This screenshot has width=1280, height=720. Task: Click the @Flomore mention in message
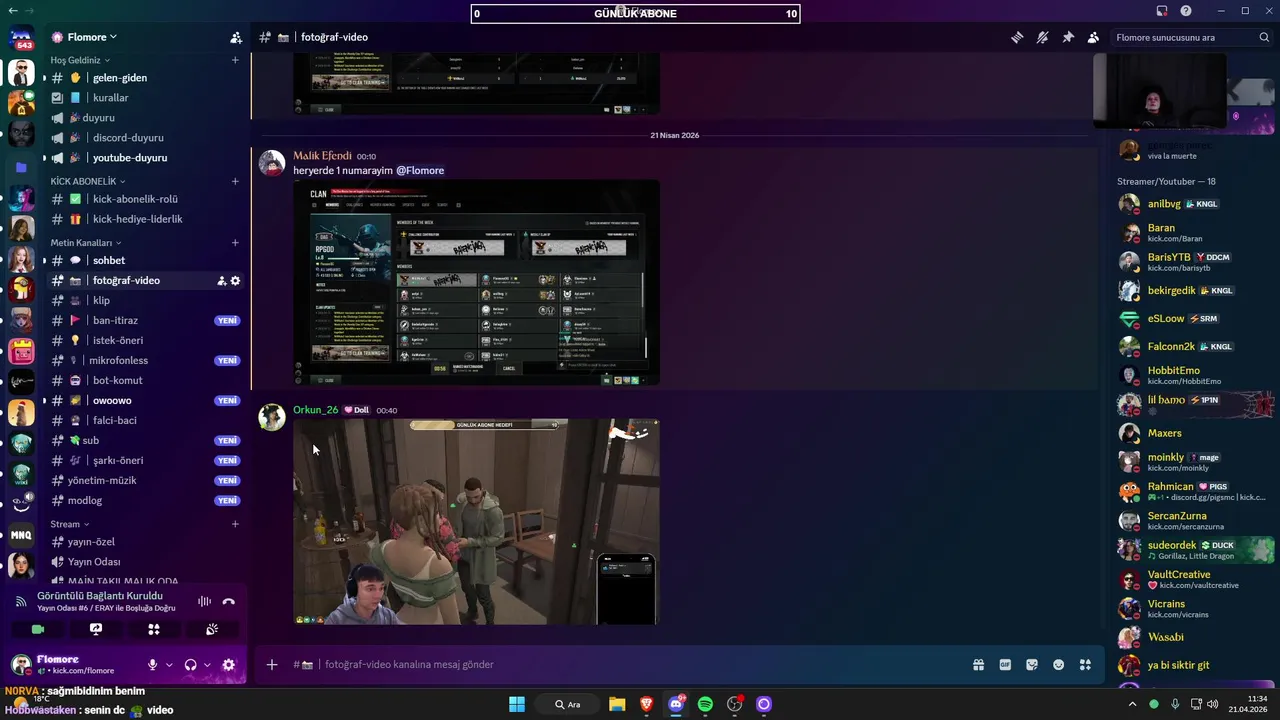tap(420, 171)
